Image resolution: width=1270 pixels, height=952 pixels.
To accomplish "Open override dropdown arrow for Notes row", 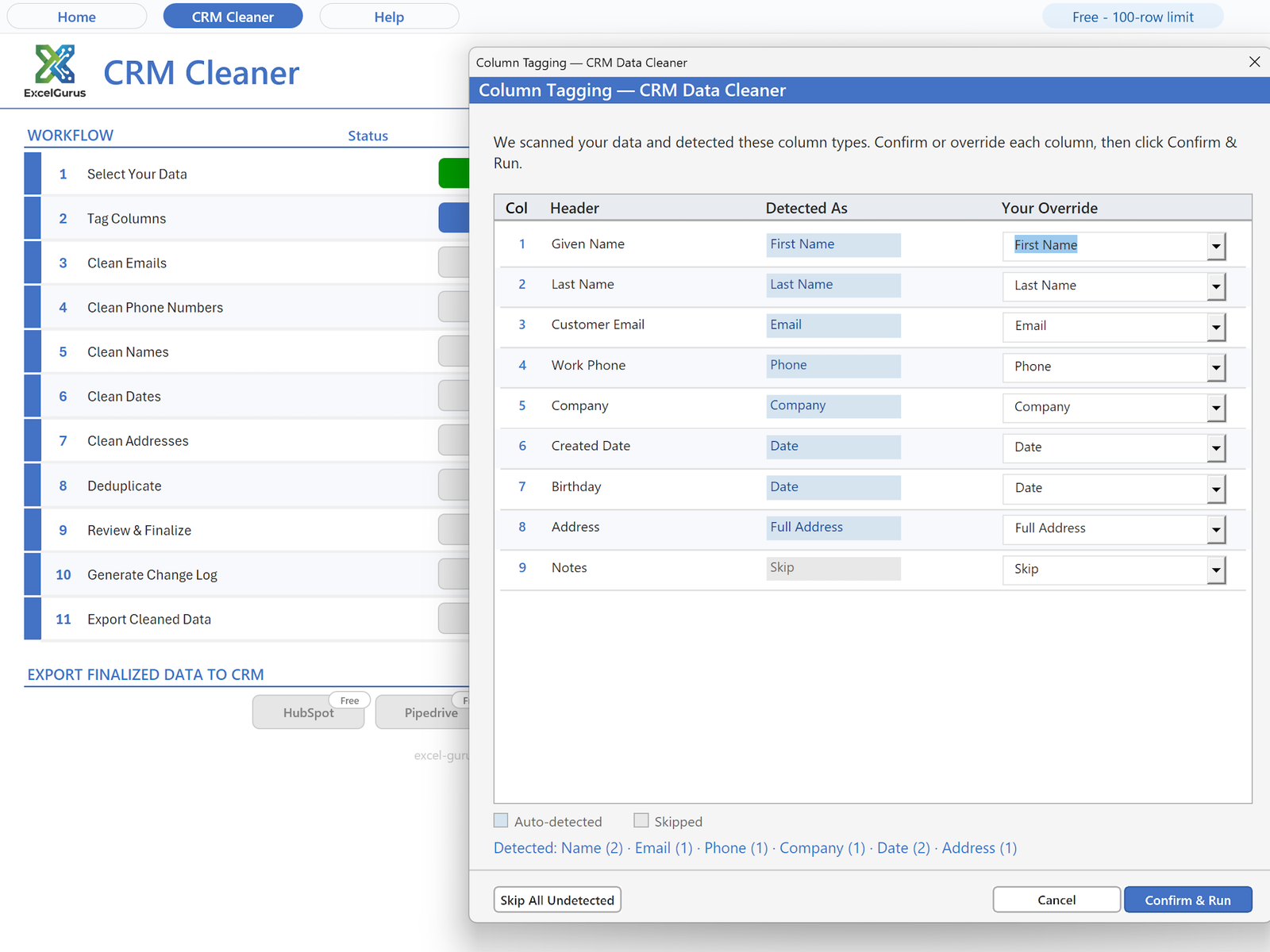I will [x=1216, y=570].
